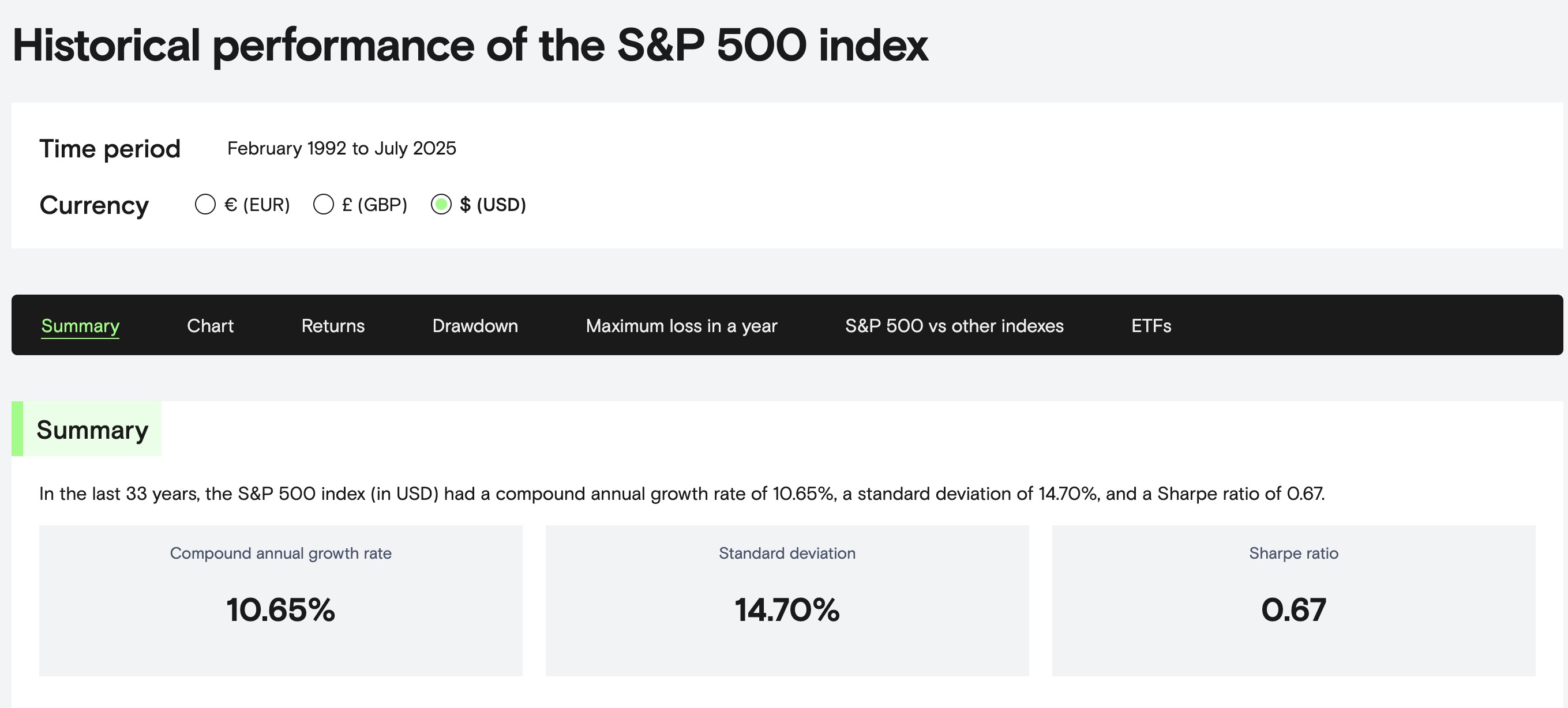Click the large bold 14.70% figure
The image size is (1568, 708).
pyautogui.click(x=787, y=609)
